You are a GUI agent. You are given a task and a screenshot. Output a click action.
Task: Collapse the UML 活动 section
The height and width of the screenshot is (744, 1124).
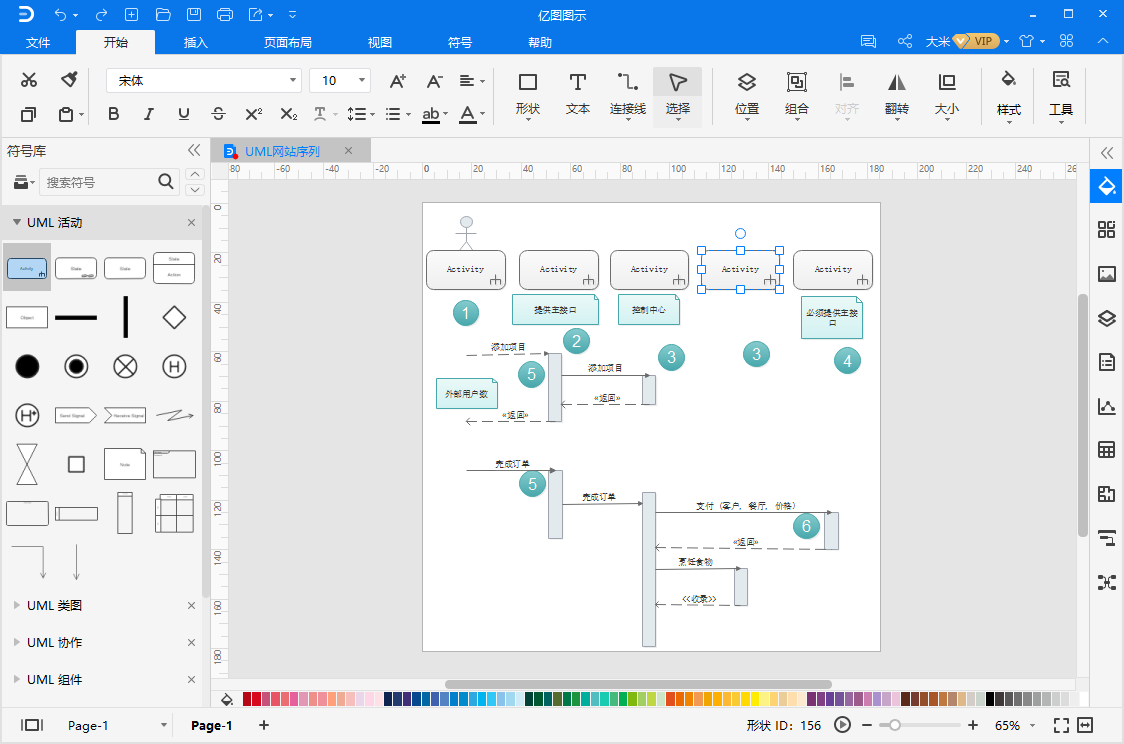(x=16, y=222)
